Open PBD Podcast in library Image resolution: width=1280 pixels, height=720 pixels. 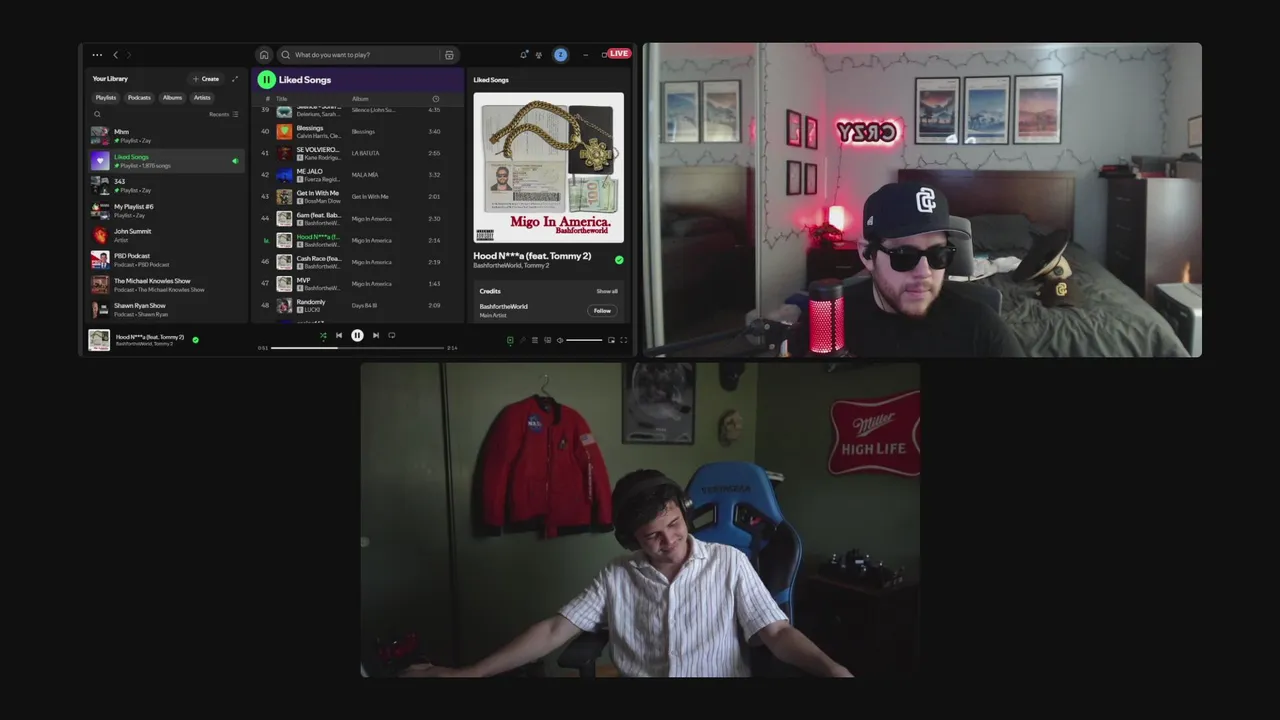pyautogui.click(x=165, y=260)
